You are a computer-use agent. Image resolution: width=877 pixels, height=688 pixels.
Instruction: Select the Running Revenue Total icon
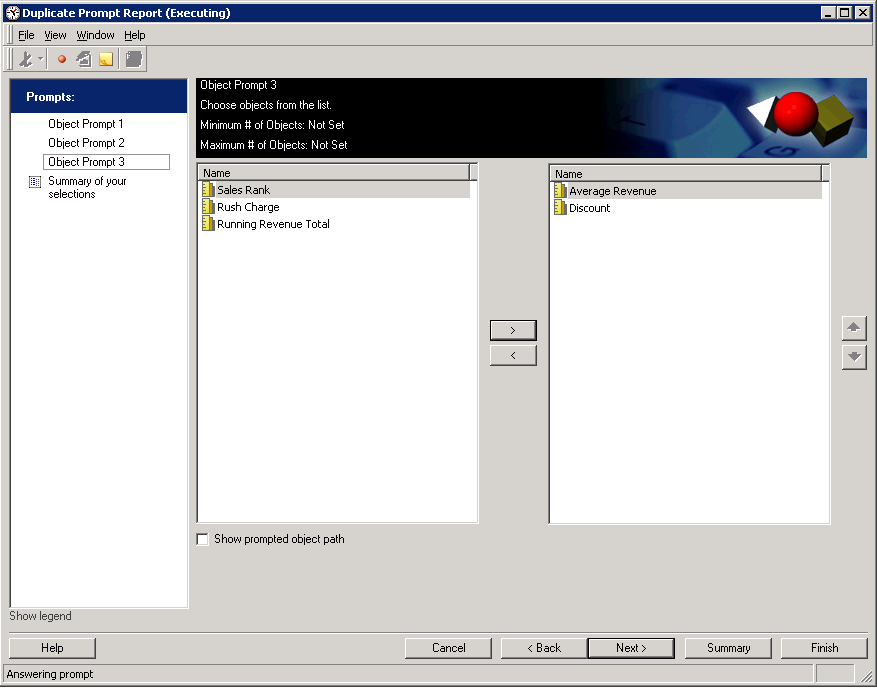point(208,224)
